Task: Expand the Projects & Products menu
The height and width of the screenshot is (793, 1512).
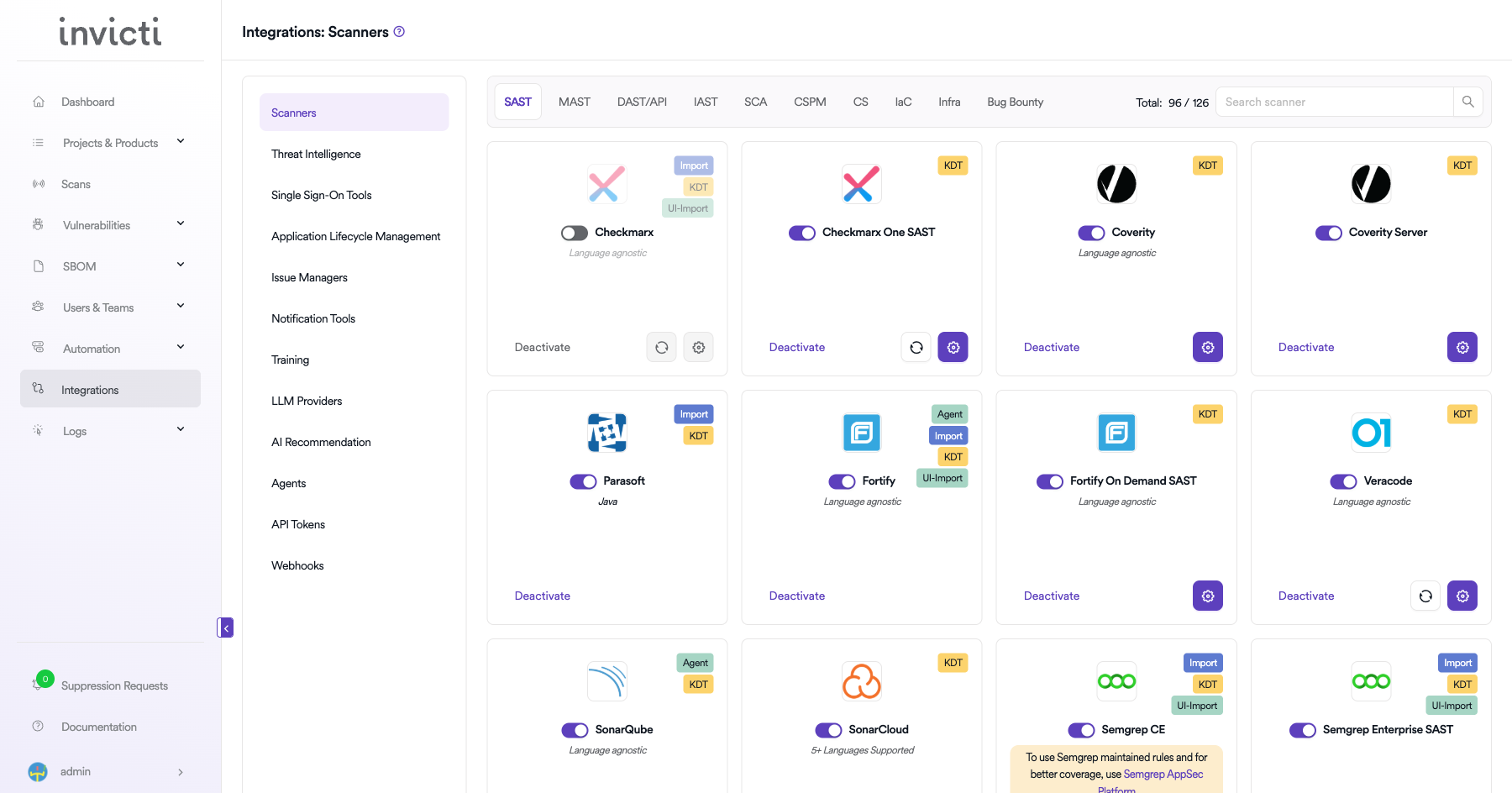Action: click(181, 142)
